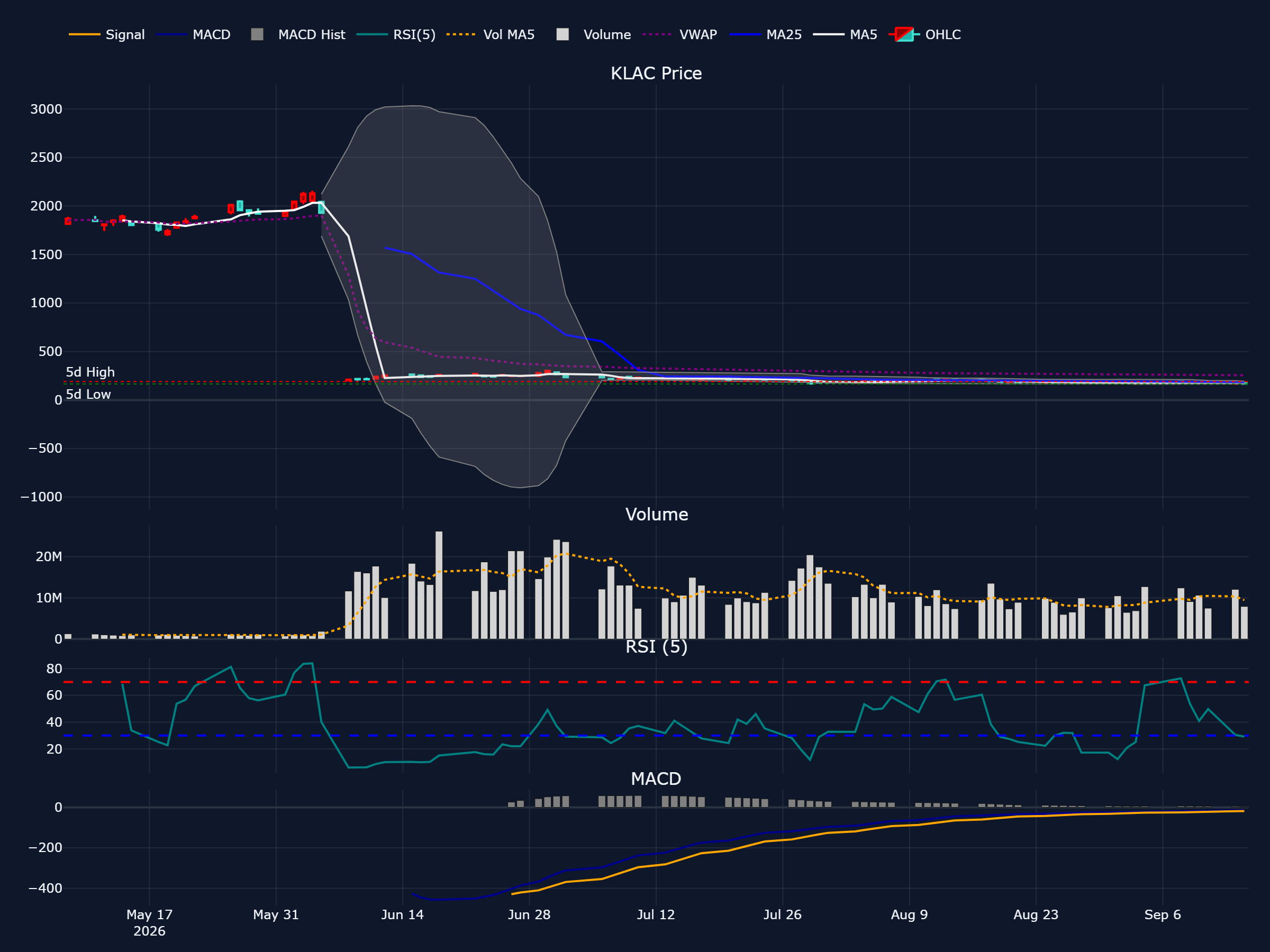The image size is (1270, 952).
Task: Toggle the MACD legend entry
Action: (194, 34)
